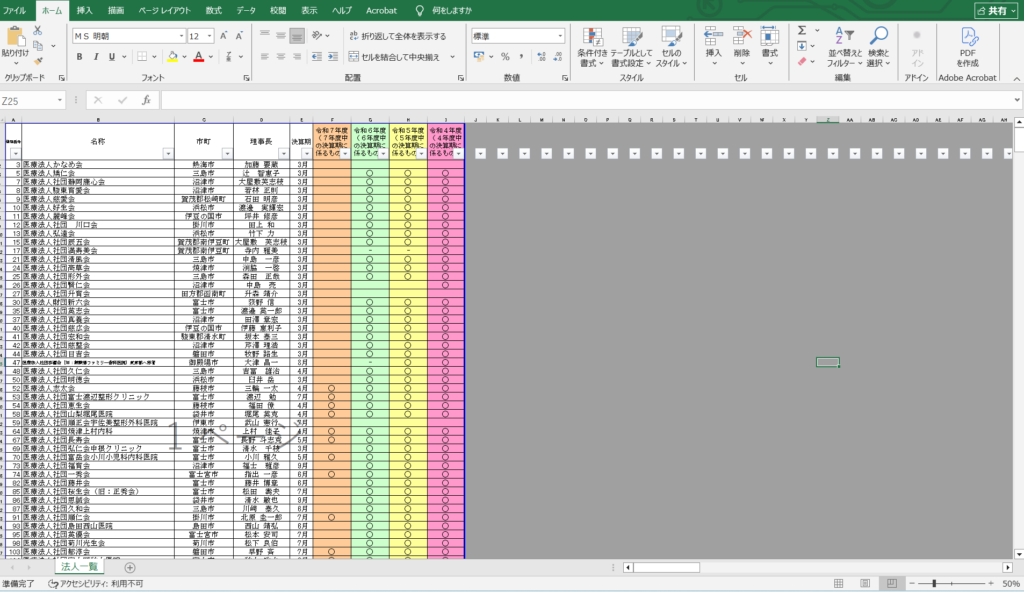1024x592 pixels.
Task: Click the Insert Function fx icon
Action: tap(146, 100)
